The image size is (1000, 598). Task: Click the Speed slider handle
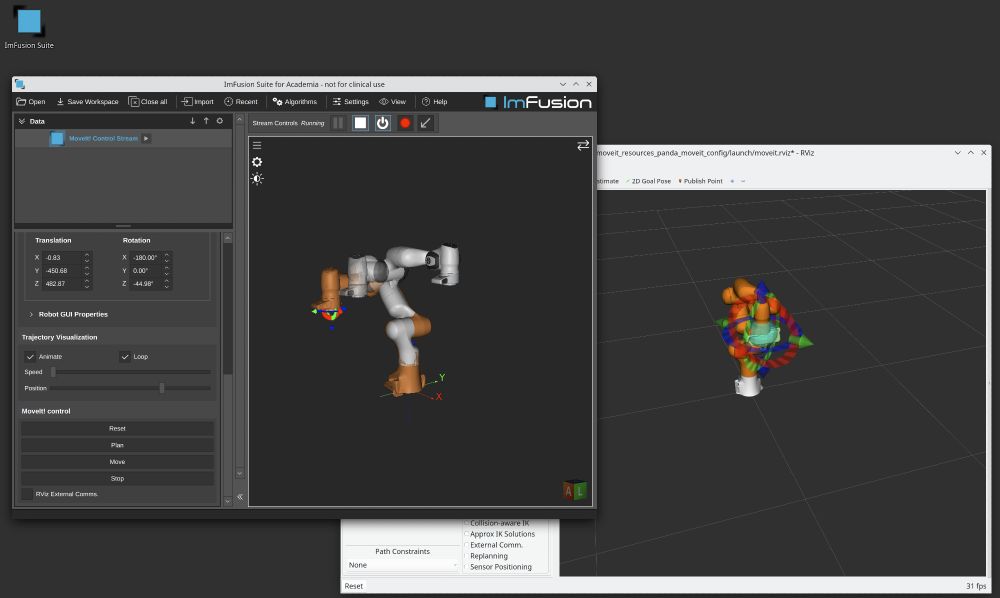pyautogui.click(x=54, y=372)
